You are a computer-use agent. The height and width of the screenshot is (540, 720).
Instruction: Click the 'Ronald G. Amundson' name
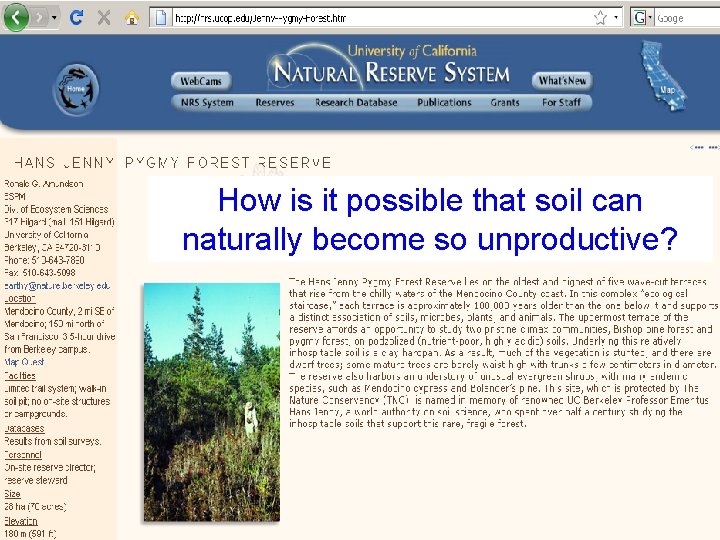click(x=44, y=184)
